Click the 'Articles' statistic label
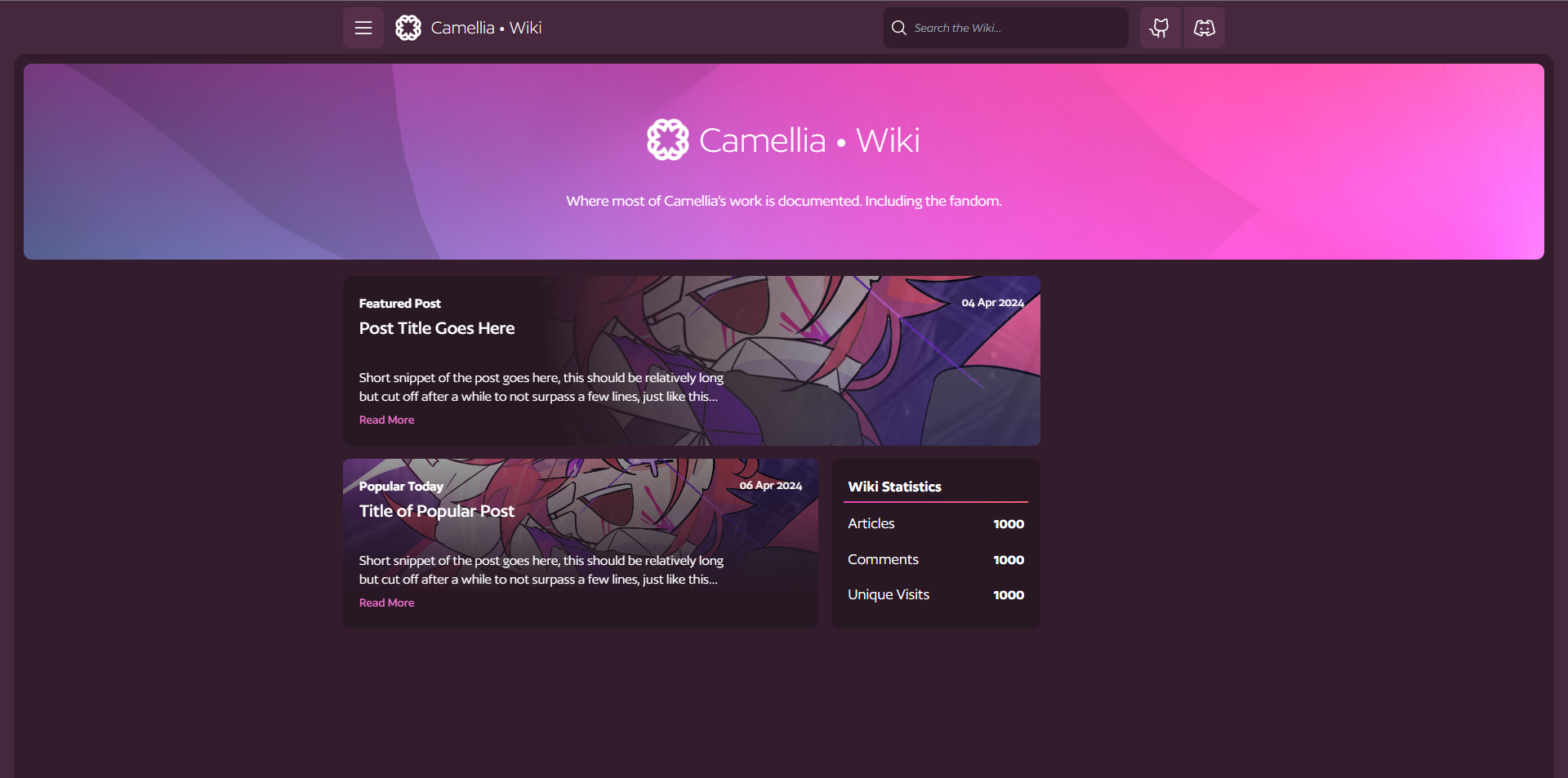The width and height of the screenshot is (1568, 778). (871, 523)
